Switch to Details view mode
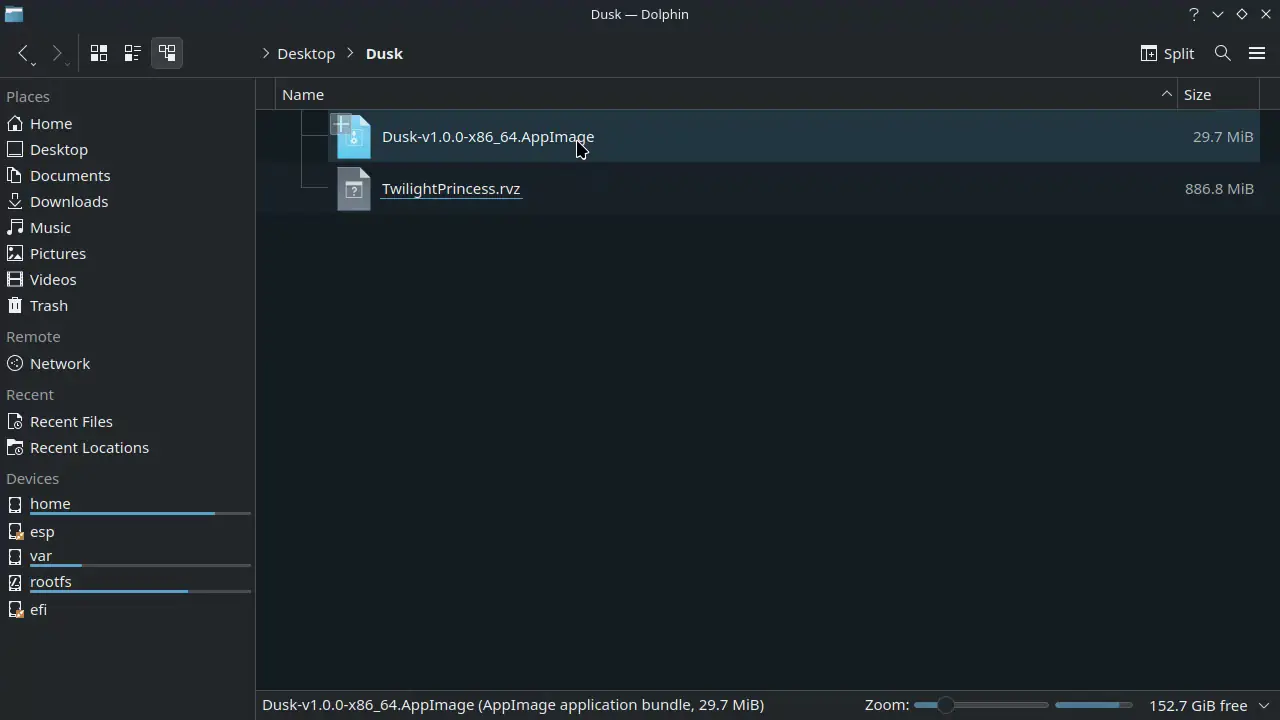Viewport: 1280px width, 720px height. point(167,53)
